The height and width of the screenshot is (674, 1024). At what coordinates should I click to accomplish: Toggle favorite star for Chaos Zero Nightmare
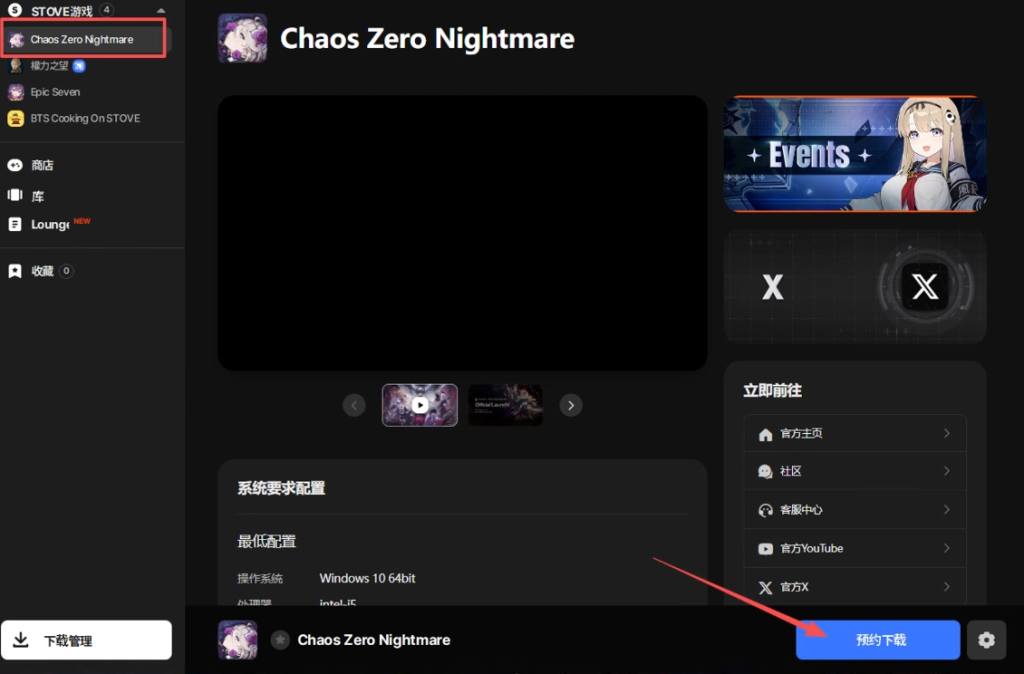tap(280, 640)
